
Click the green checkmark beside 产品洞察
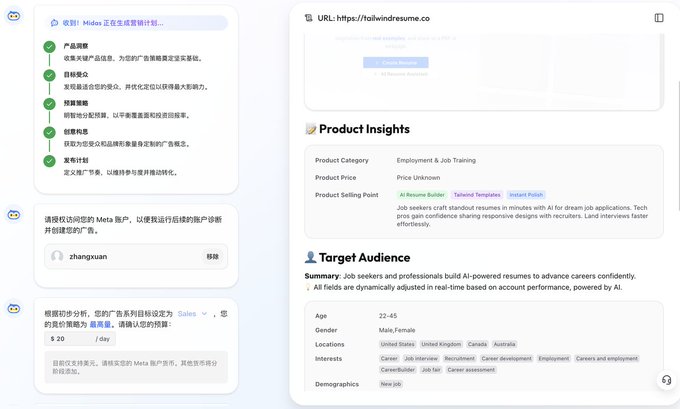(x=50, y=47)
